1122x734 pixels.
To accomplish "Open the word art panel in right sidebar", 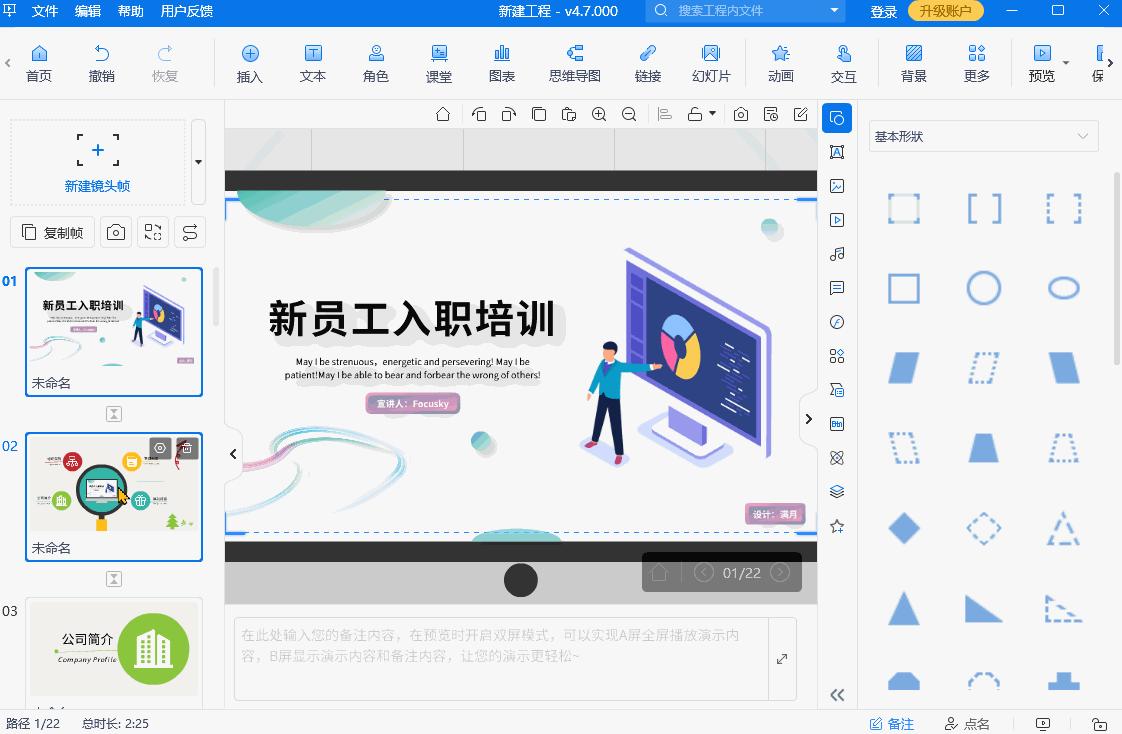I will tap(837, 151).
